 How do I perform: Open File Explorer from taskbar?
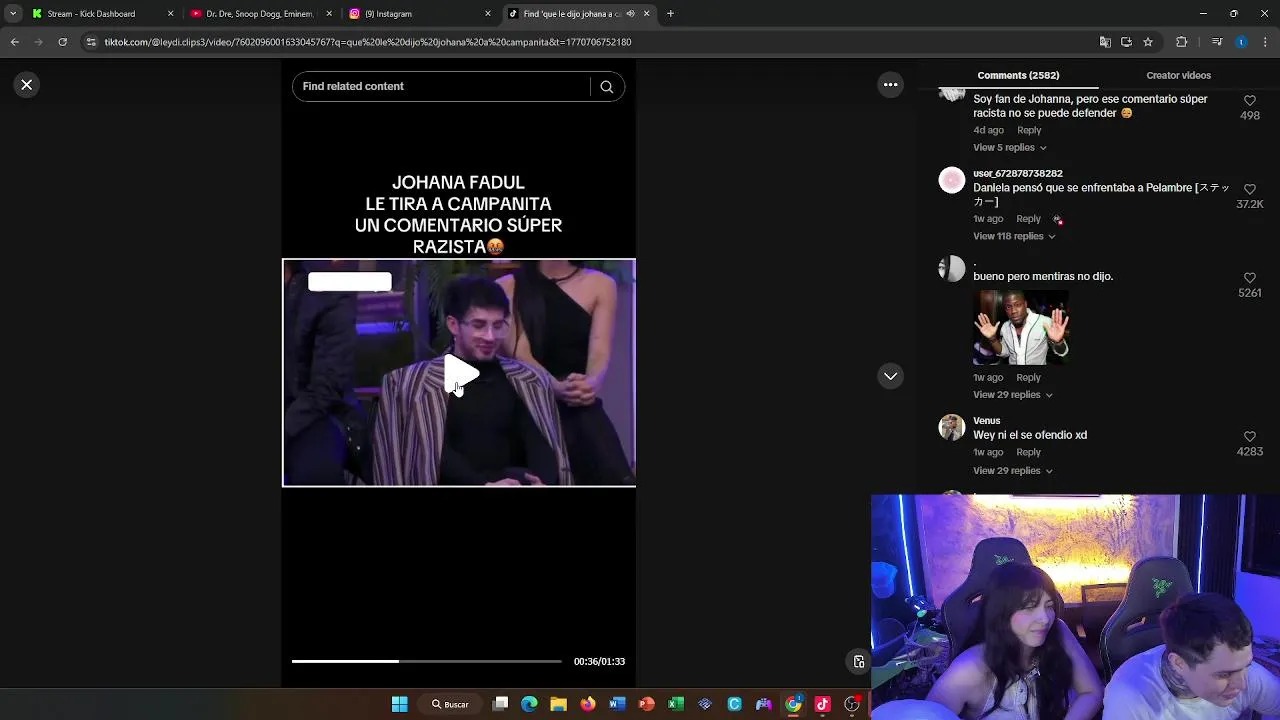pyautogui.click(x=559, y=704)
